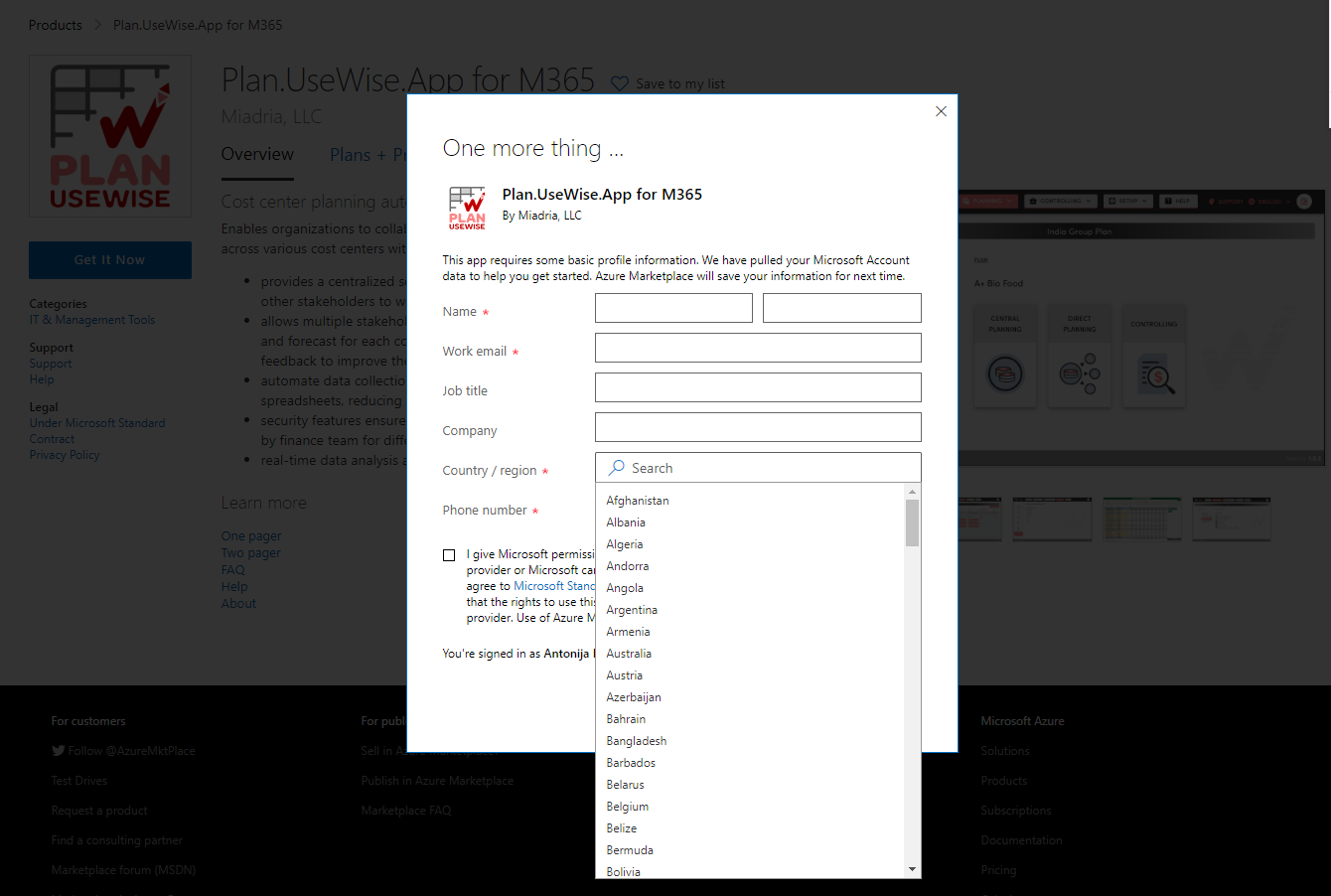Open the Pricing footer link
1331x896 pixels.
[x=999, y=870]
